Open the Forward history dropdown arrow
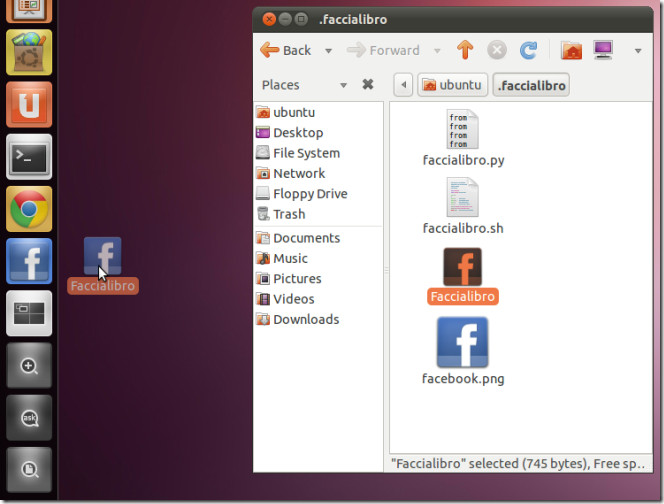 (437, 51)
